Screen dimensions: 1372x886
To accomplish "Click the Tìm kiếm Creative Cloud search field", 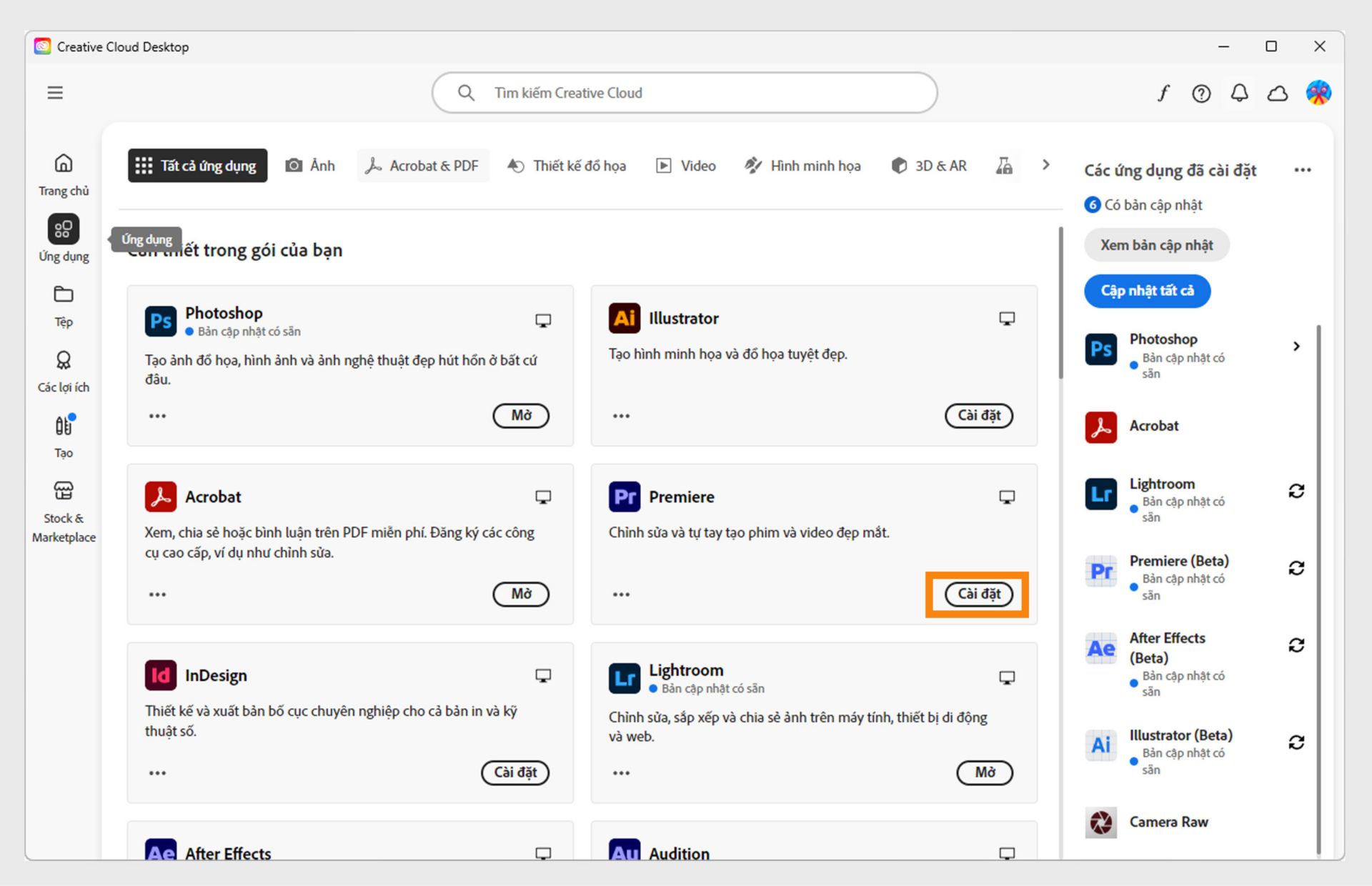I will (685, 93).
